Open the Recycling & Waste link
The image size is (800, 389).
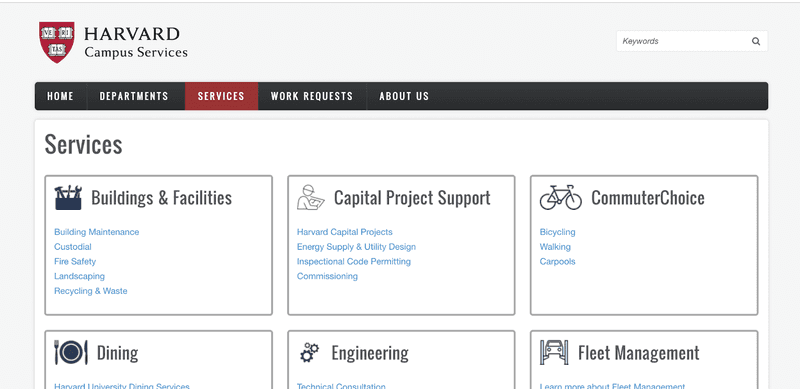pos(91,291)
